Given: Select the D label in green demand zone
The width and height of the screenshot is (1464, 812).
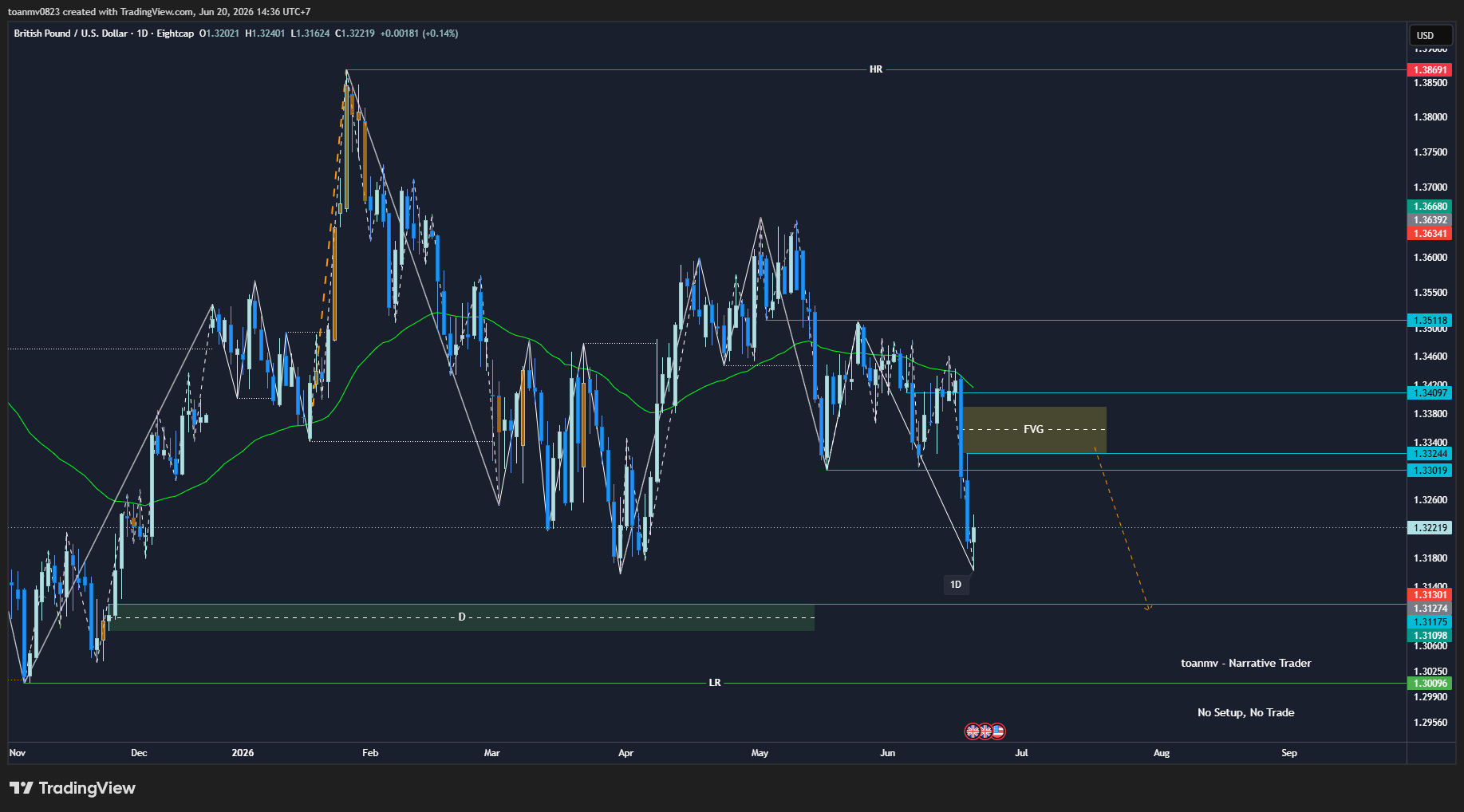Looking at the screenshot, I should click(461, 617).
